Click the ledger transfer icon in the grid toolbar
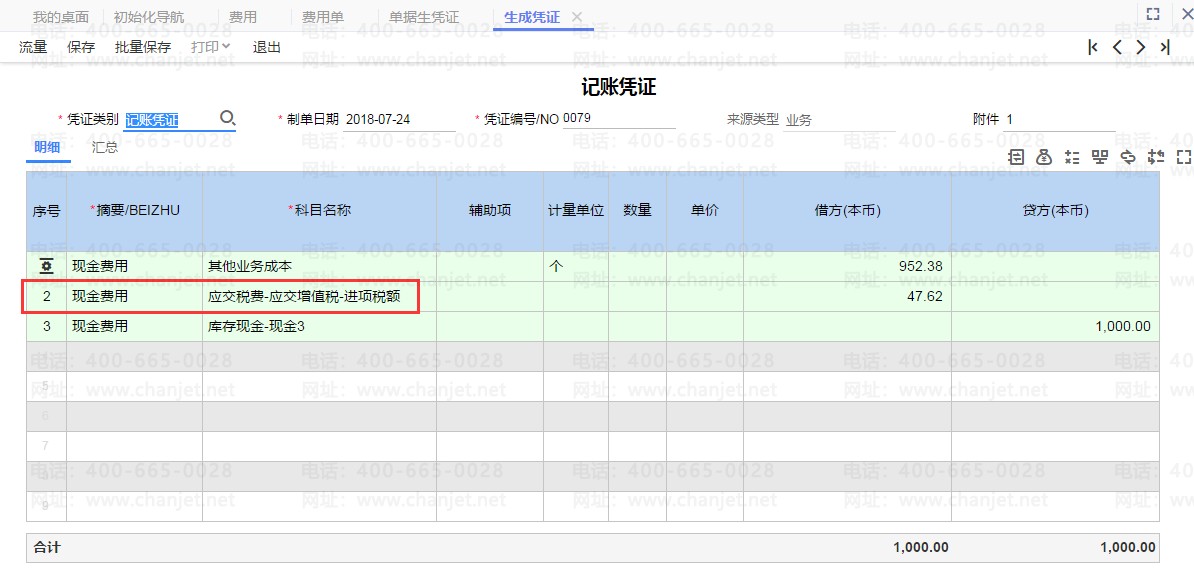1194x570 pixels. pos(1017,157)
